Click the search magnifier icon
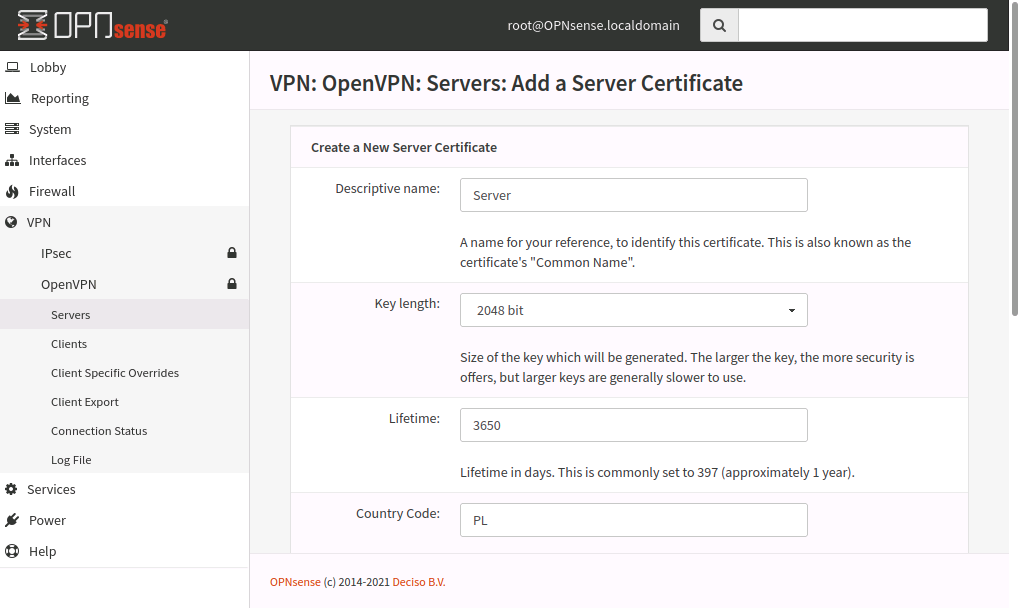 click(719, 26)
